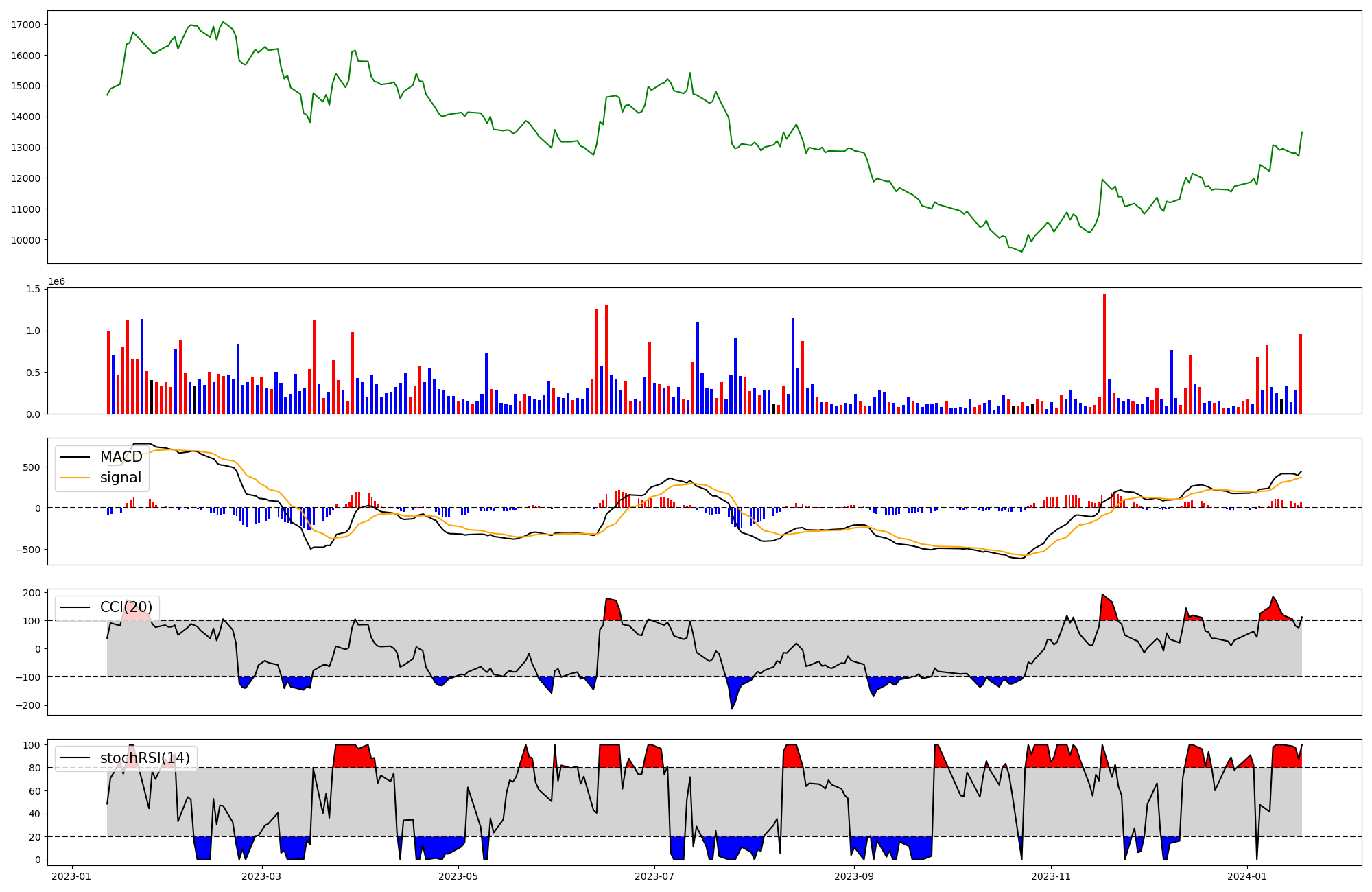Click the 1e6 volume scale label
Image resolution: width=1372 pixels, height=892 pixels.
(x=56, y=282)
